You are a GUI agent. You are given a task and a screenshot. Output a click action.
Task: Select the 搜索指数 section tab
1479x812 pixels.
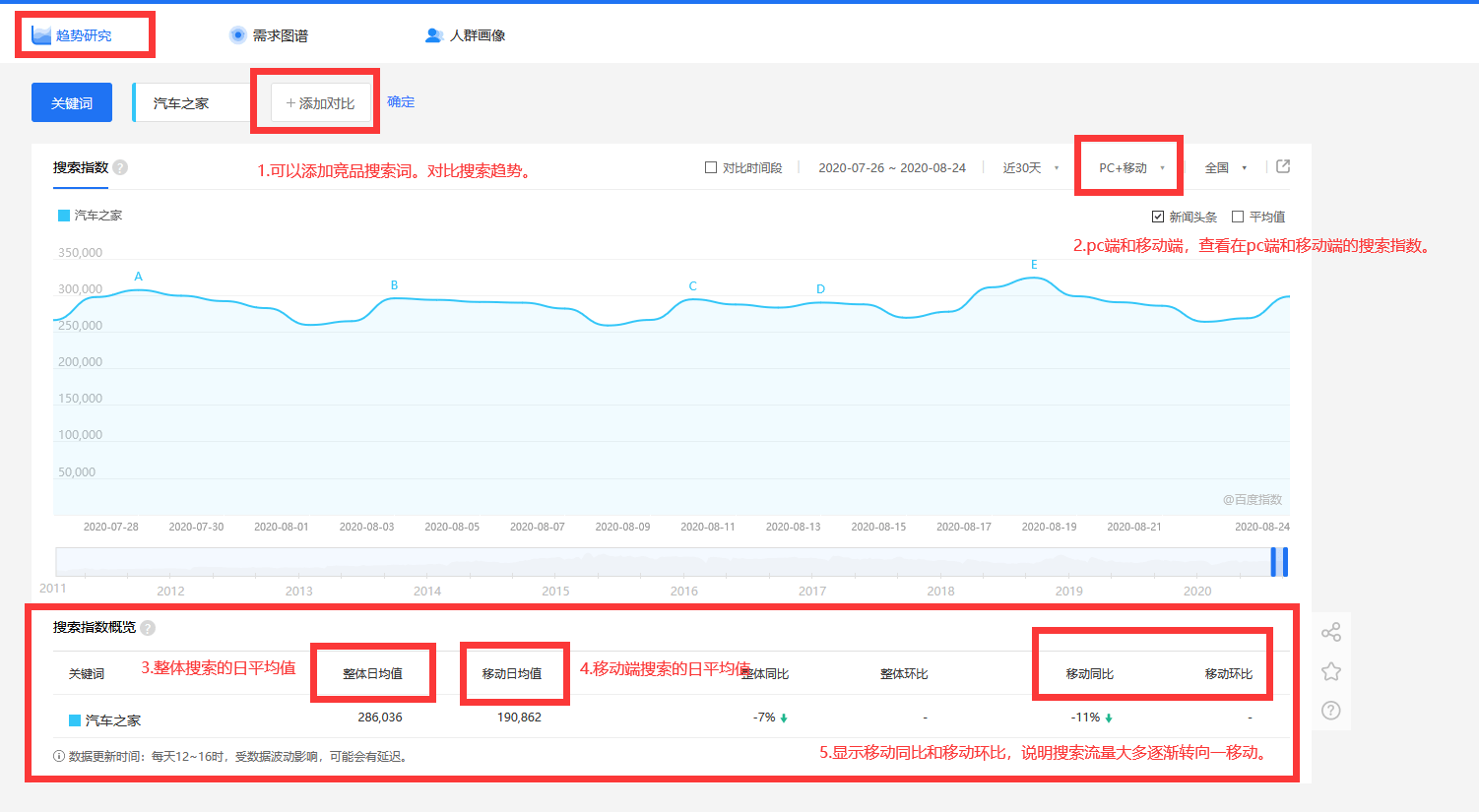click(81, 167)
